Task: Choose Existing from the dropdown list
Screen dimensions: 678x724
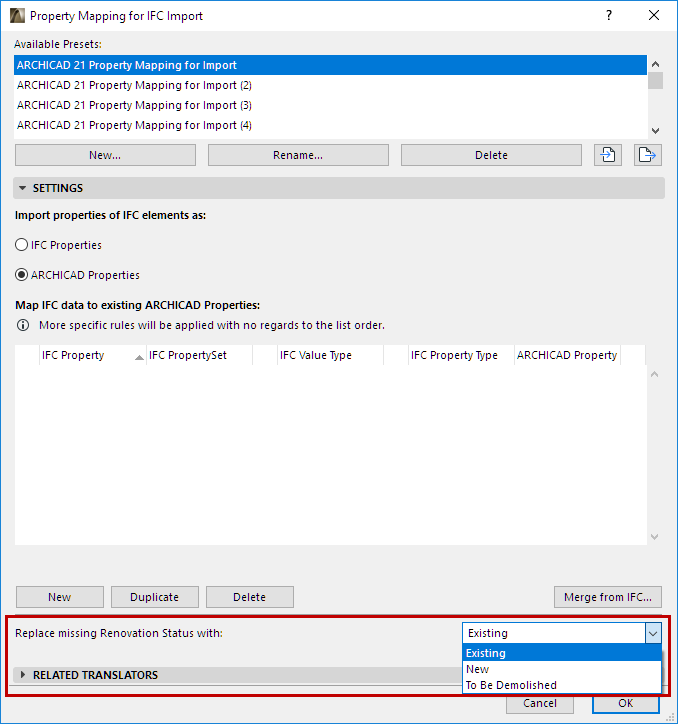Action: point(562,653)
